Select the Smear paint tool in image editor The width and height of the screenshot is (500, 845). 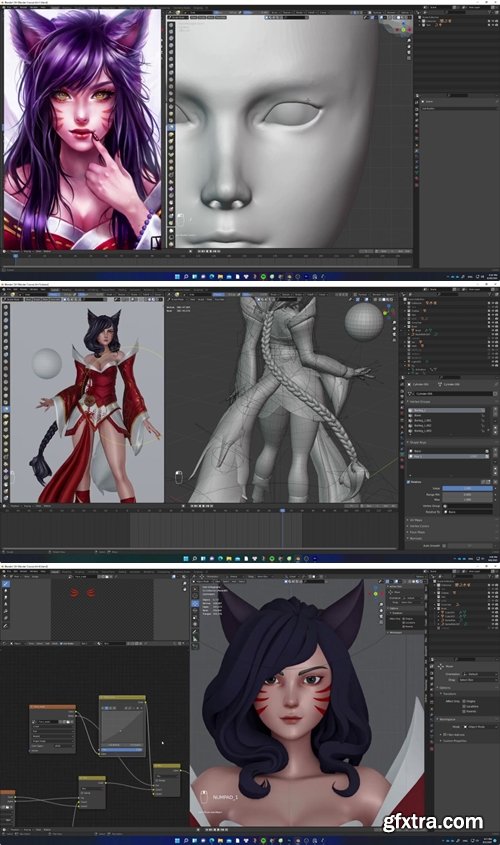pyautogui.click(x=6, y=598)
